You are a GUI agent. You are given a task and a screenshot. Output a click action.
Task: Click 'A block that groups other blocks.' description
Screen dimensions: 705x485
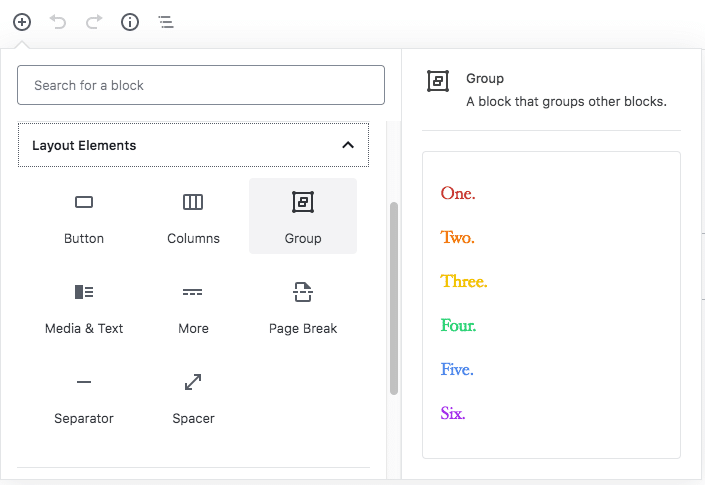click(566, 102)
